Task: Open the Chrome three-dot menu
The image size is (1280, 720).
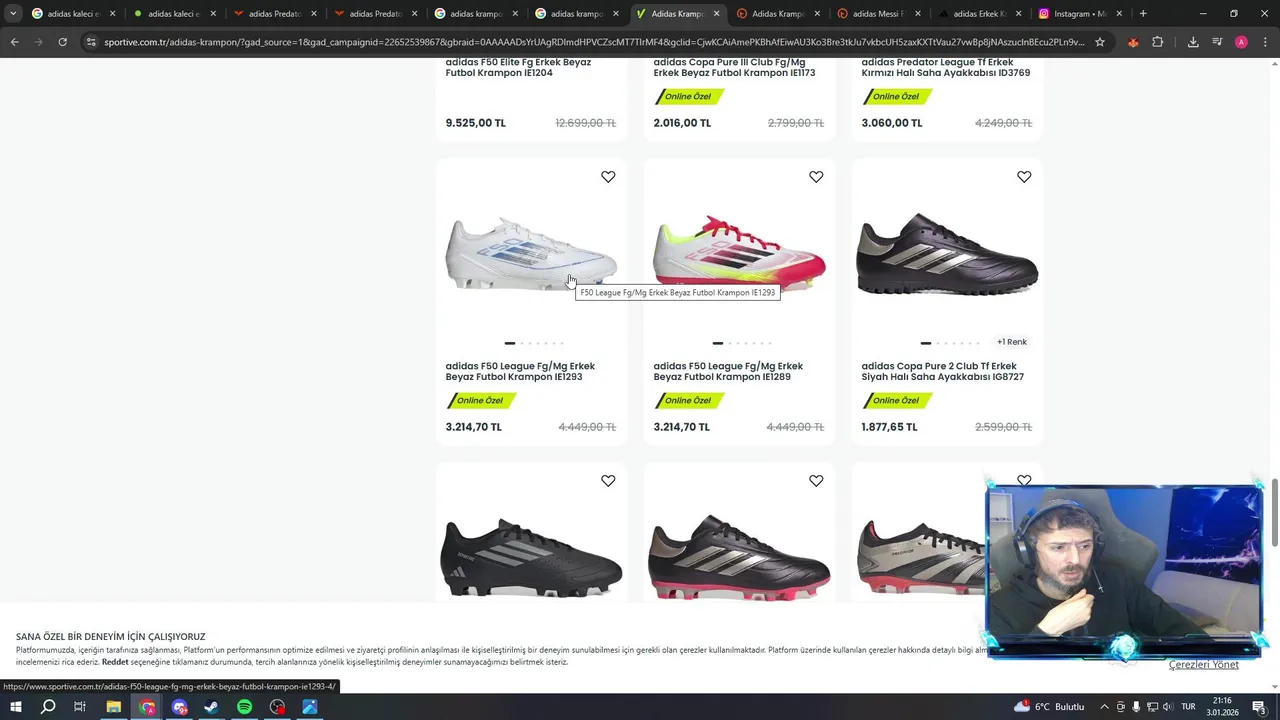Action: [1265, 42]
